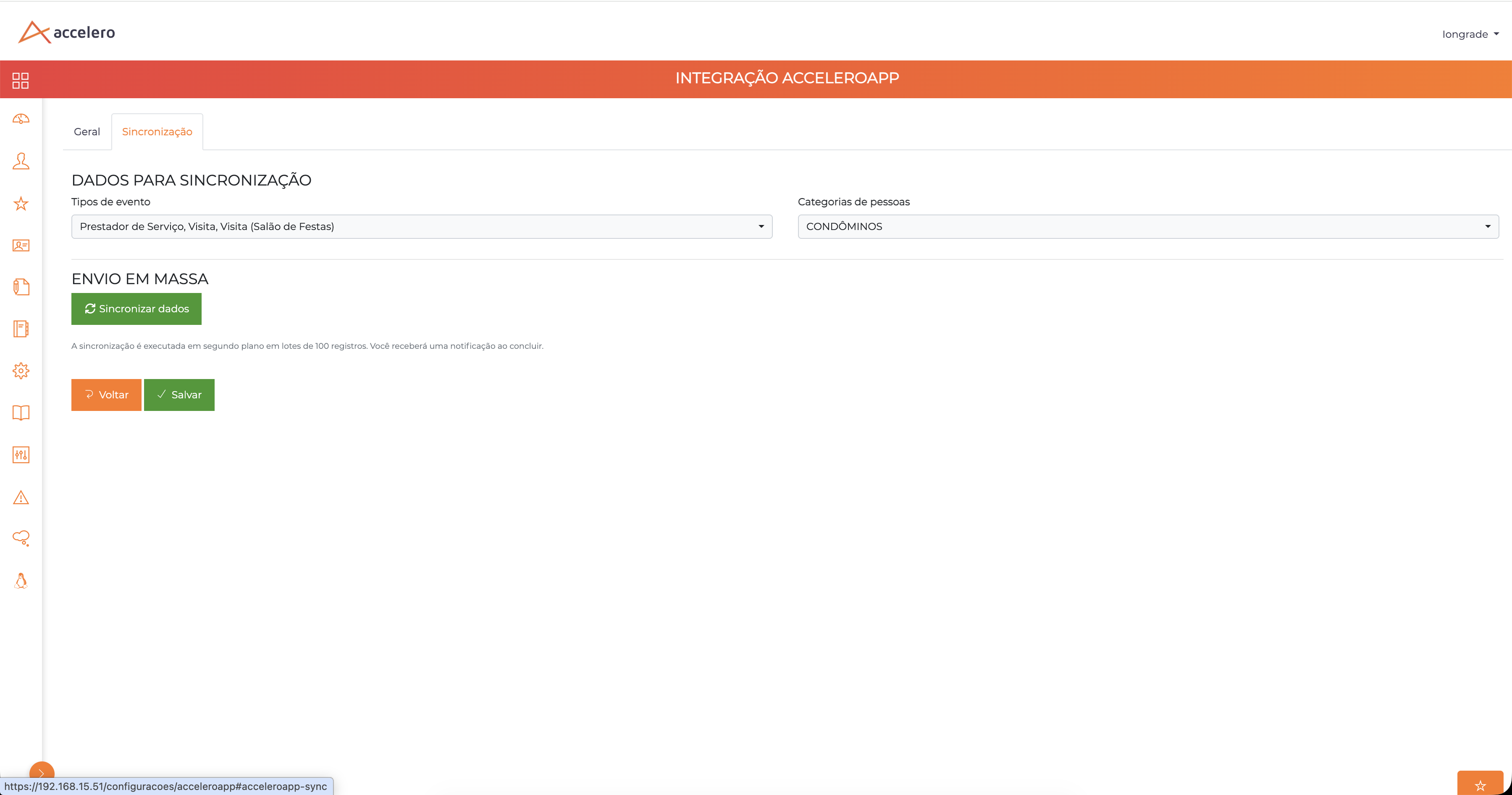Open the ID card sidebar icon

[21, 245]
